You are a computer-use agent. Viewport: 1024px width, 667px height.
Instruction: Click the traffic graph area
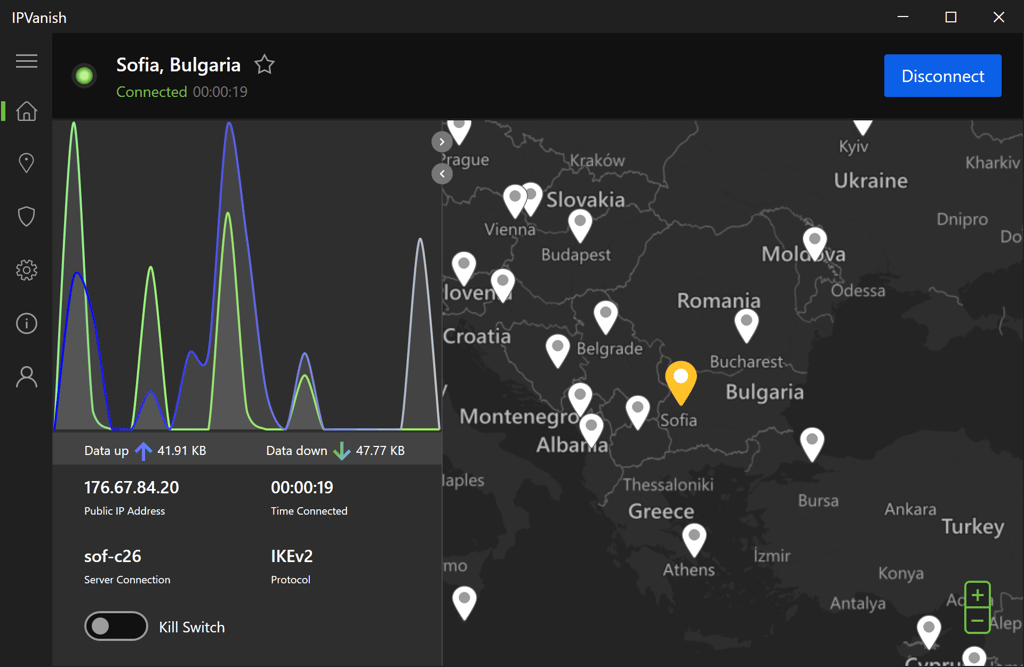pos(247,275)
